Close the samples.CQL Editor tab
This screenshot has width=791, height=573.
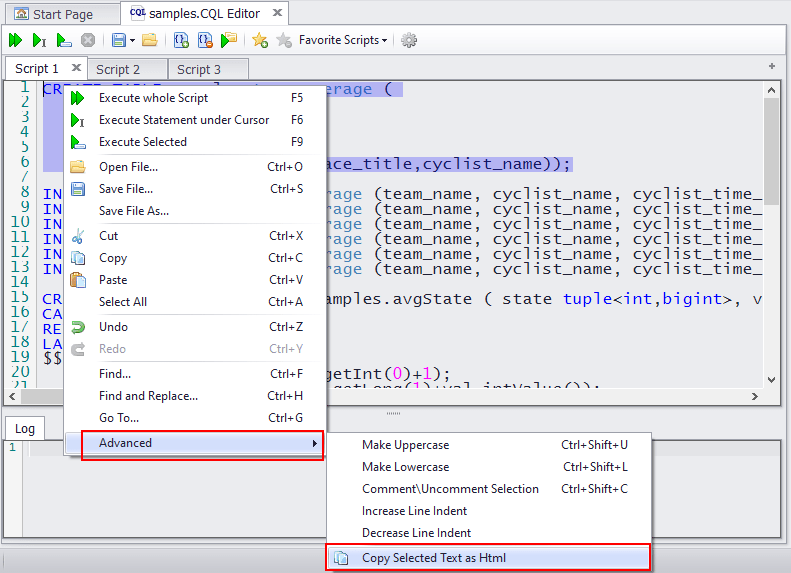point(274,14)
